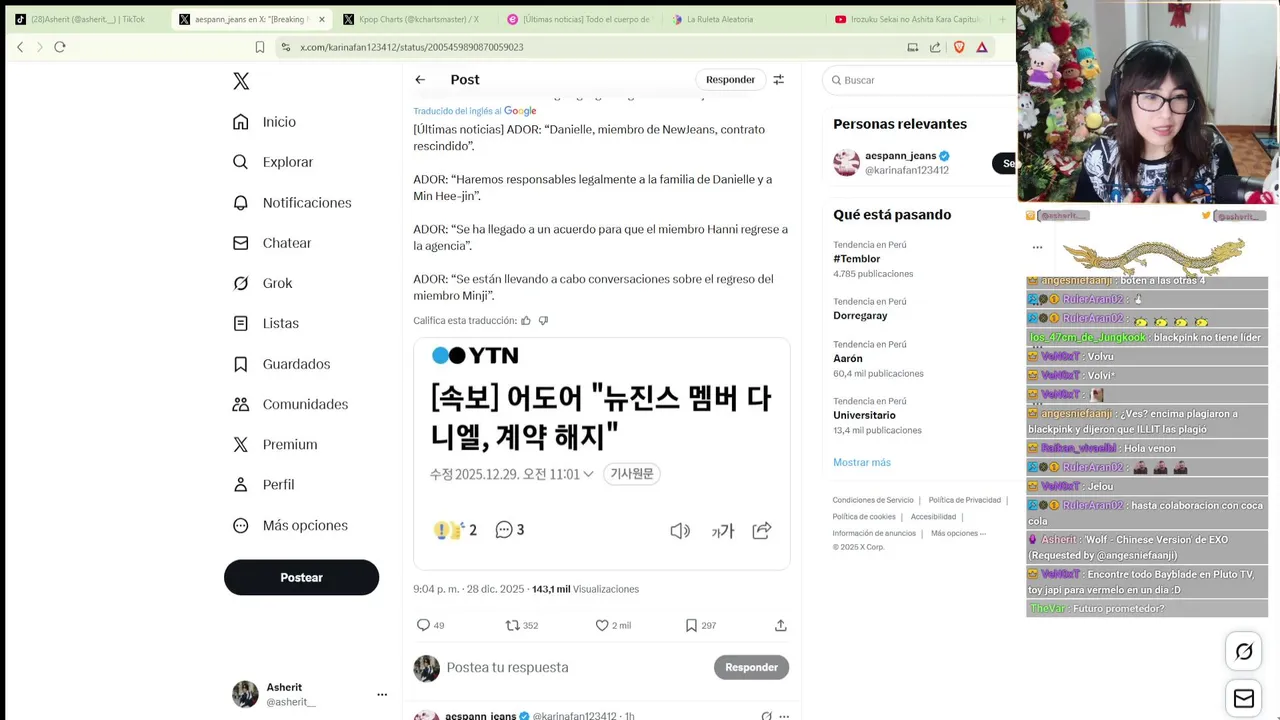
Task: Open Información de anuncios link
Action: tap(874, 533)
